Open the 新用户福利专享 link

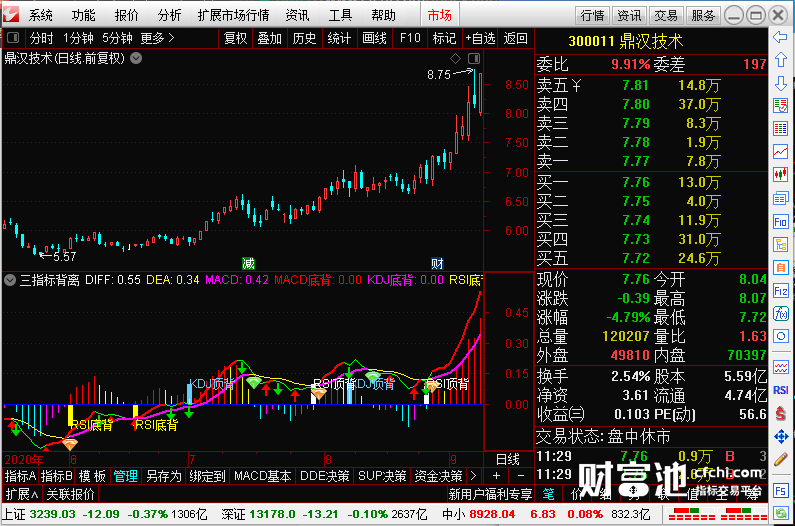click(x=490, y=494)
